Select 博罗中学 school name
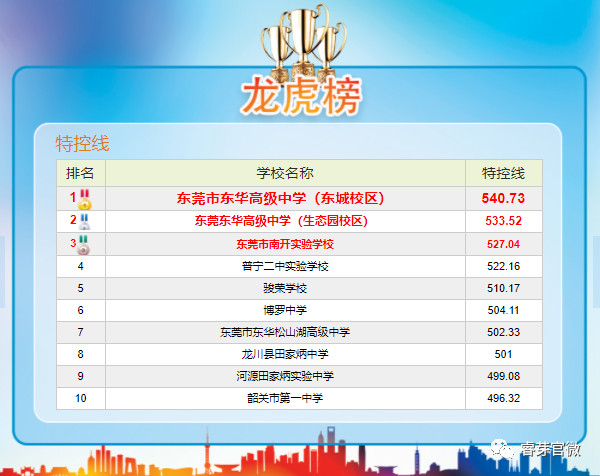 click(285, 310)
